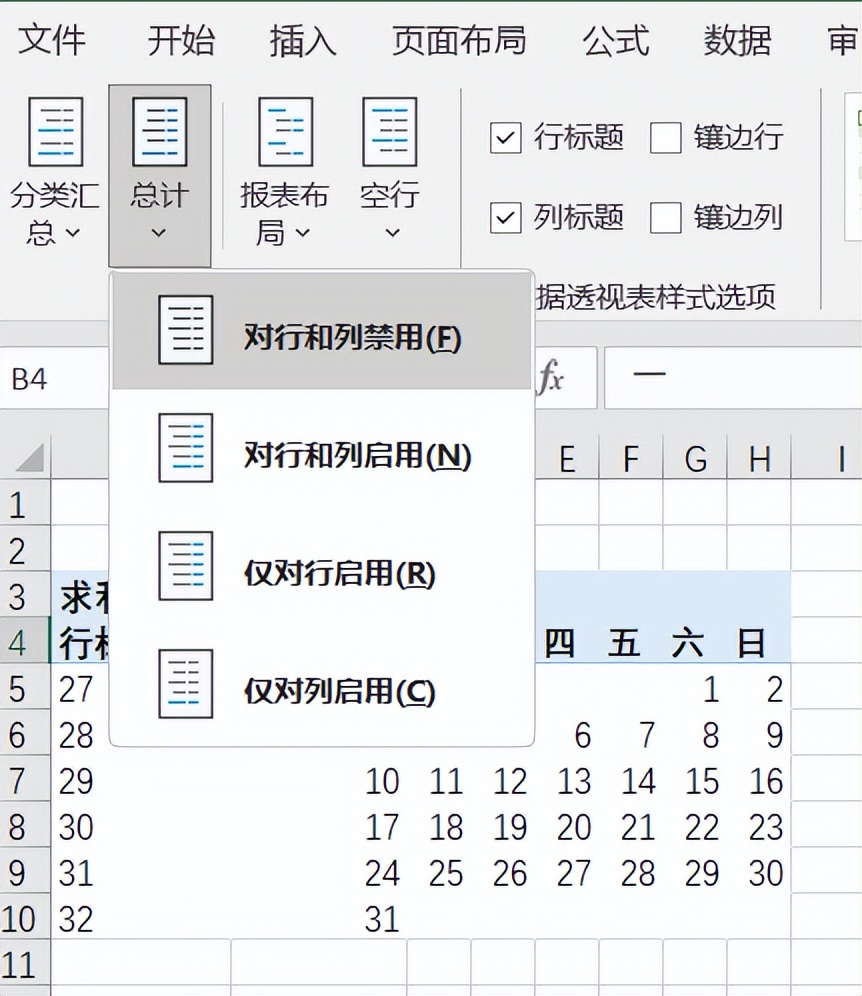Select the 对行和列禁用 option's list icon
Viewport: 862px width, 996px height.
click(184, 332)
